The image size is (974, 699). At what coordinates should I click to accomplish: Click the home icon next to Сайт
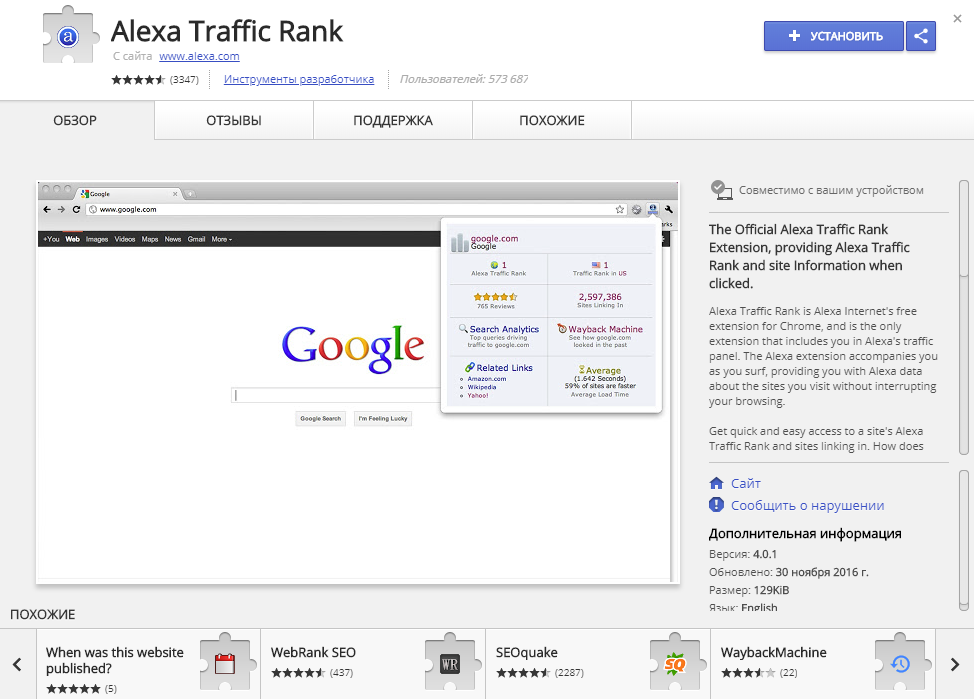(x=716, y=483)
